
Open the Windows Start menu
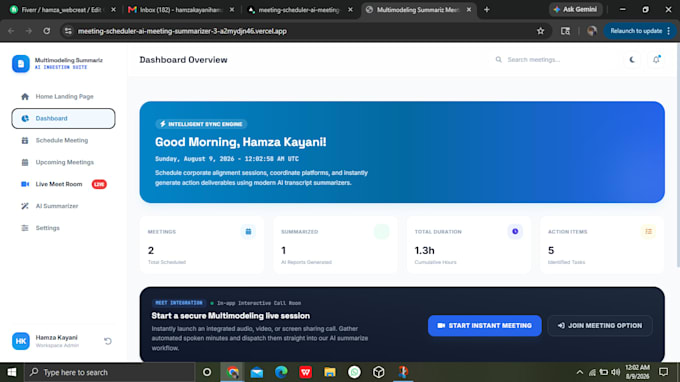[12, 372]
